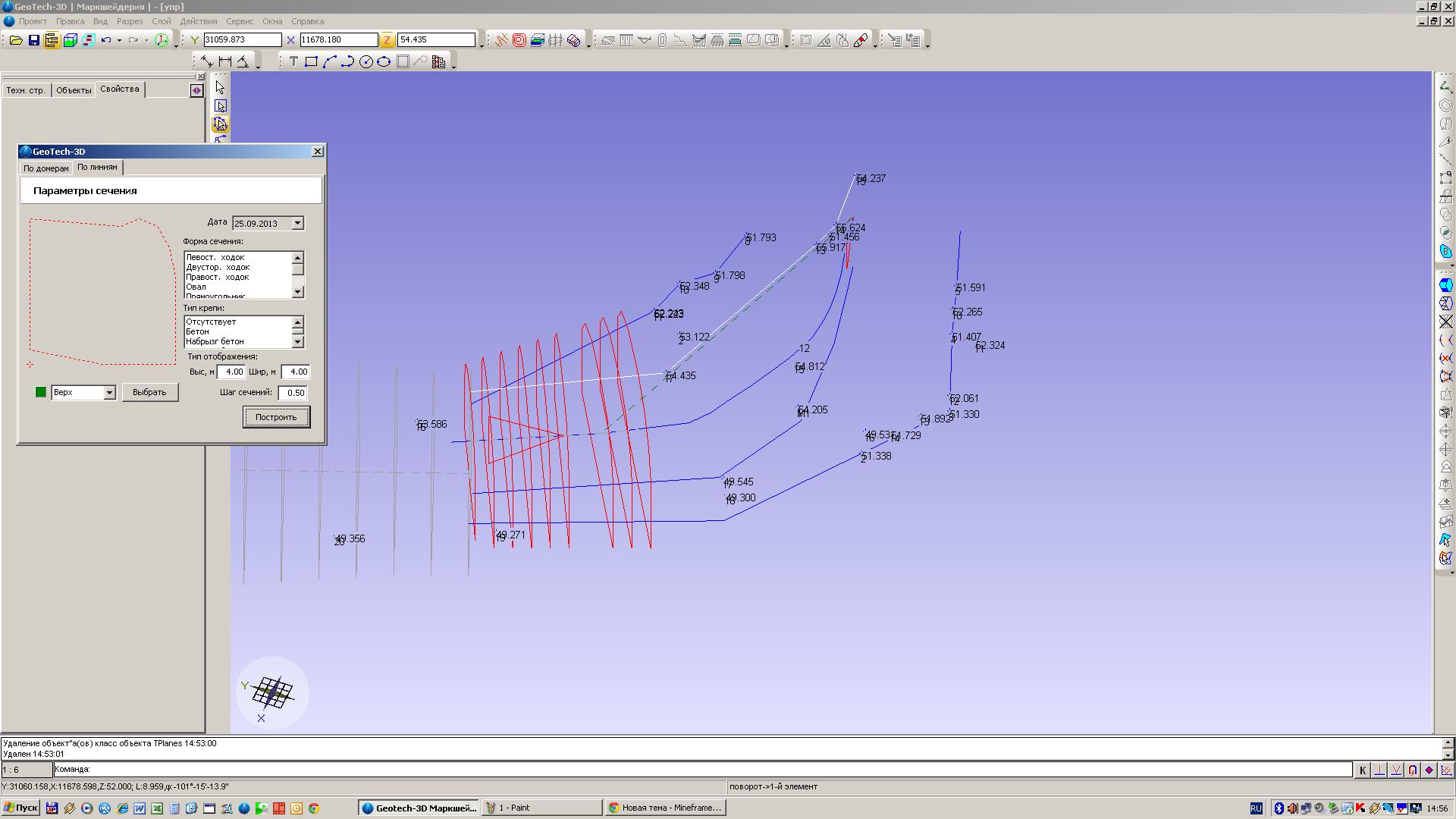Click the linear dimension measure icon
Image resolution: width=1456 pixels, height=819 pixels.
coord(224,62)
